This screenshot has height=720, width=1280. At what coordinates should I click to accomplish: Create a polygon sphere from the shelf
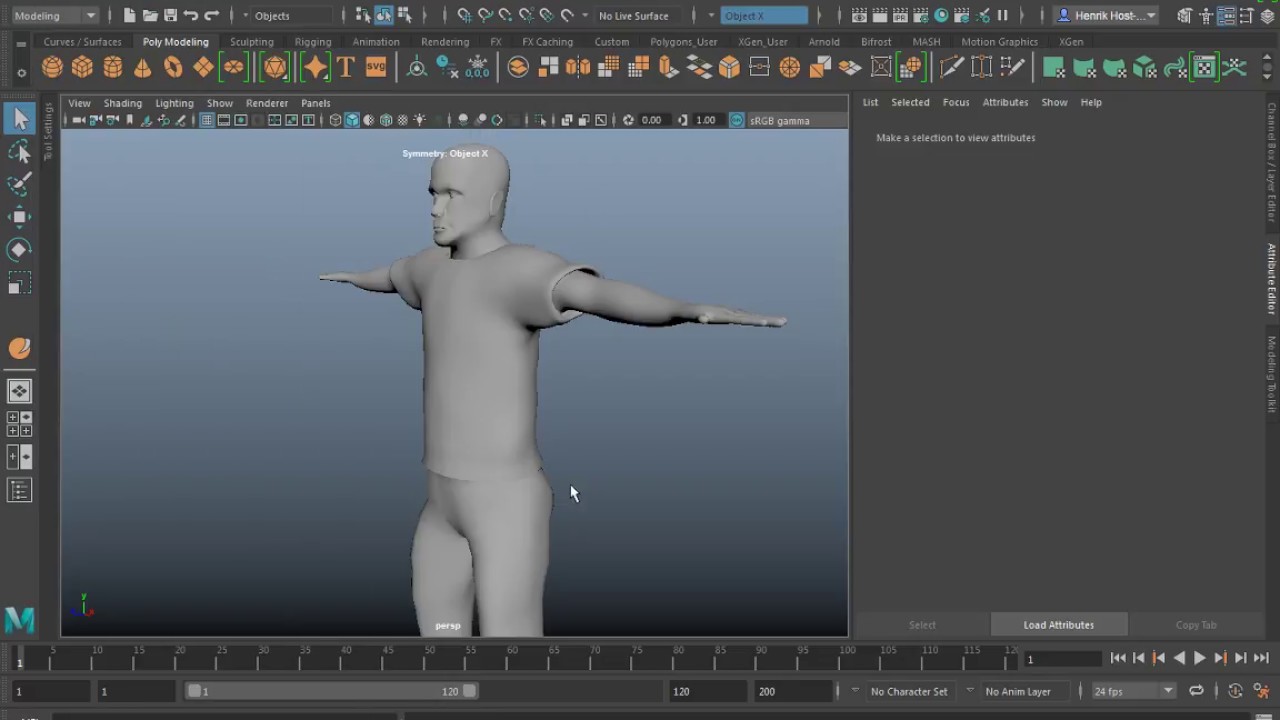(x=53, y=68)
